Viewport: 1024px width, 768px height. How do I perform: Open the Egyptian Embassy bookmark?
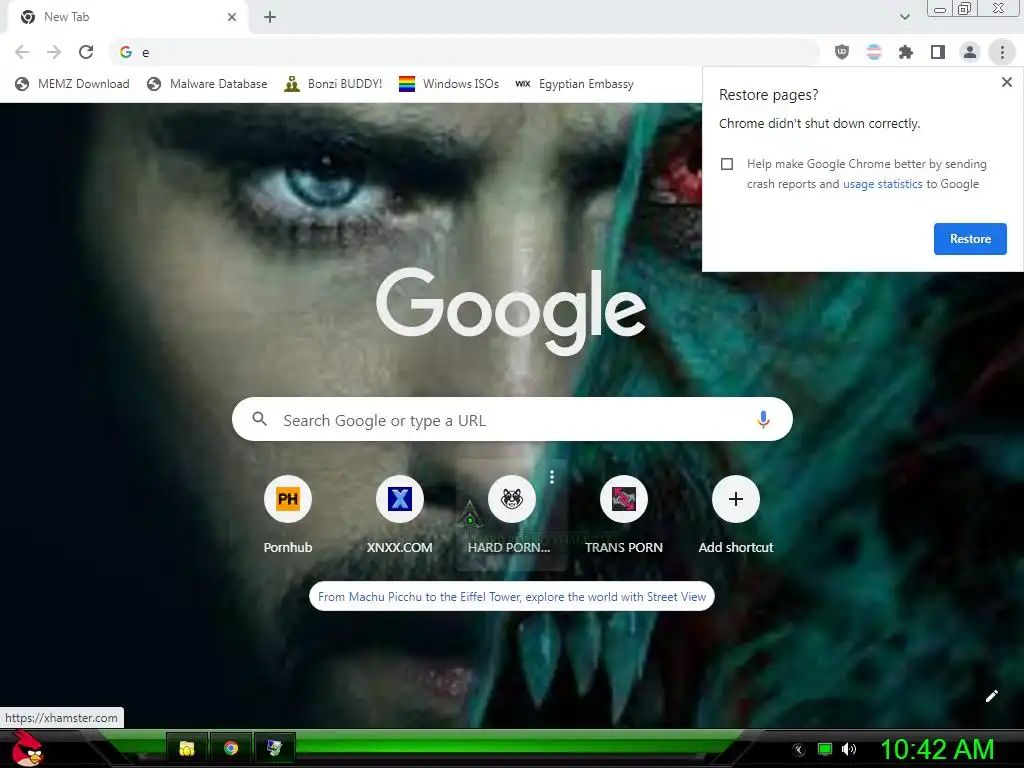point(575,84)
